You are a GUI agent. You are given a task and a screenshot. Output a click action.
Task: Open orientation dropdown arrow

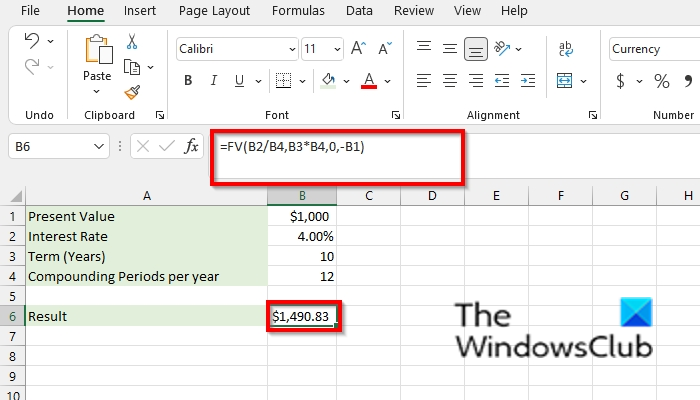point(518,49)
